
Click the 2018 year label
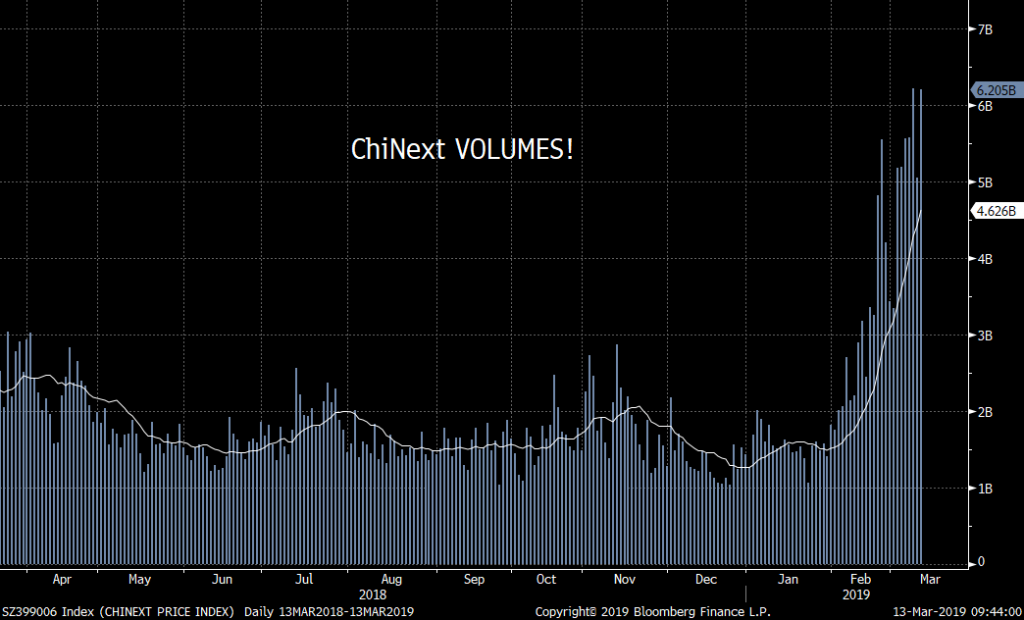click(x=373, y=595)
